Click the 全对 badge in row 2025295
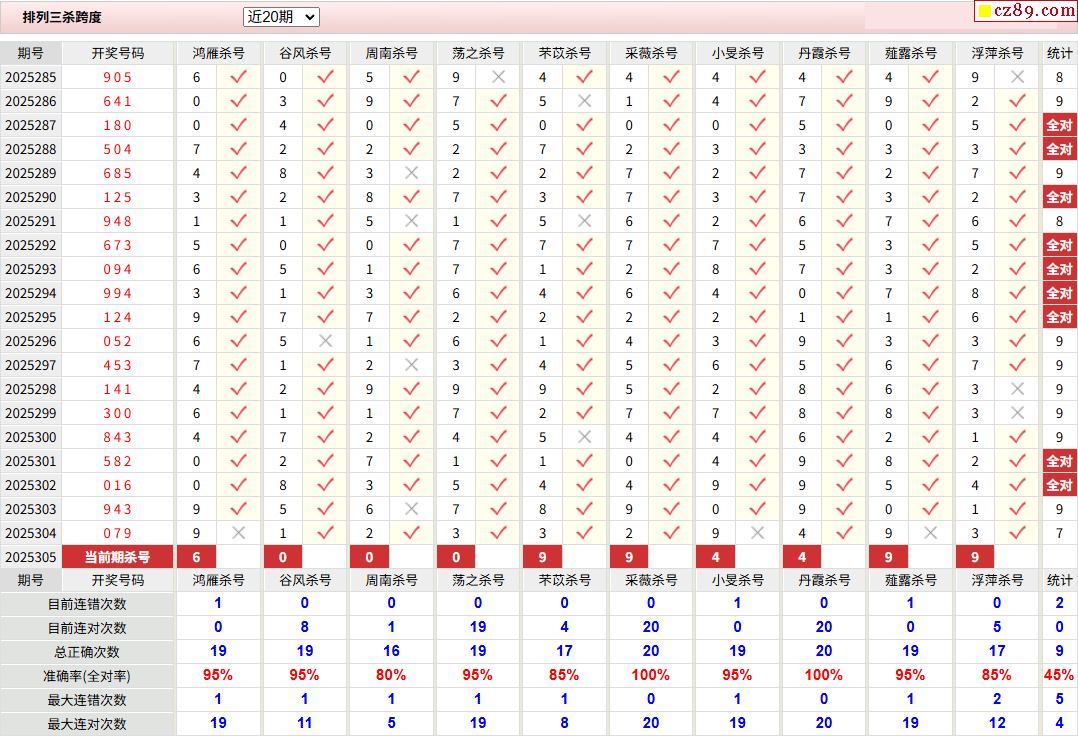Viewport: 1078px width, 740px height. point(1059,317)
